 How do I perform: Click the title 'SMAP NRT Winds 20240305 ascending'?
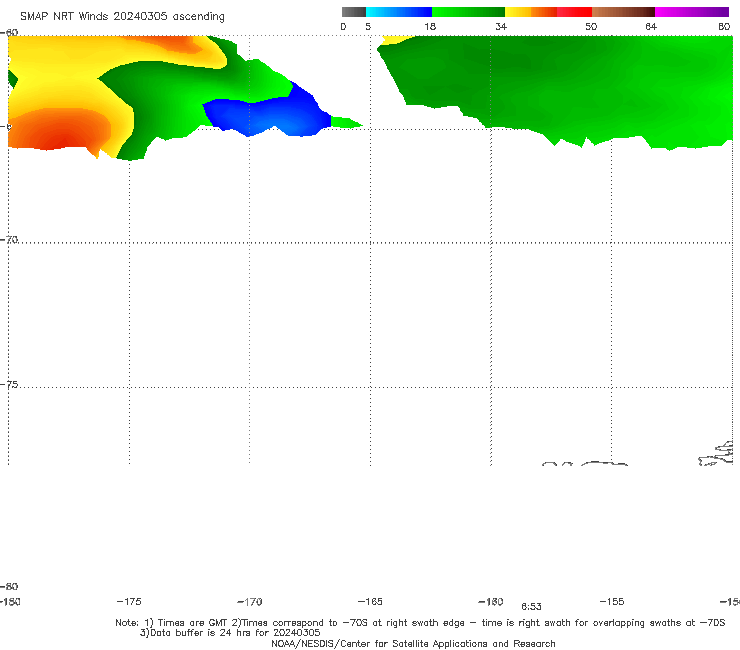tap(122, 16)
